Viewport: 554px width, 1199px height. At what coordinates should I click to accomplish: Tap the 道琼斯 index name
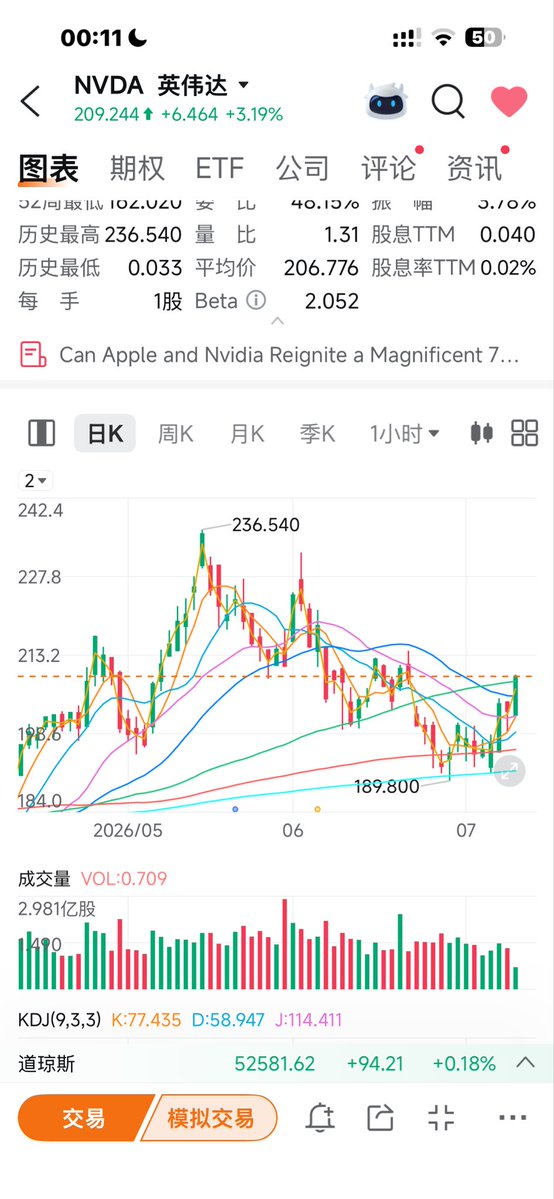pyautogui.click(x=47, y=1064)
